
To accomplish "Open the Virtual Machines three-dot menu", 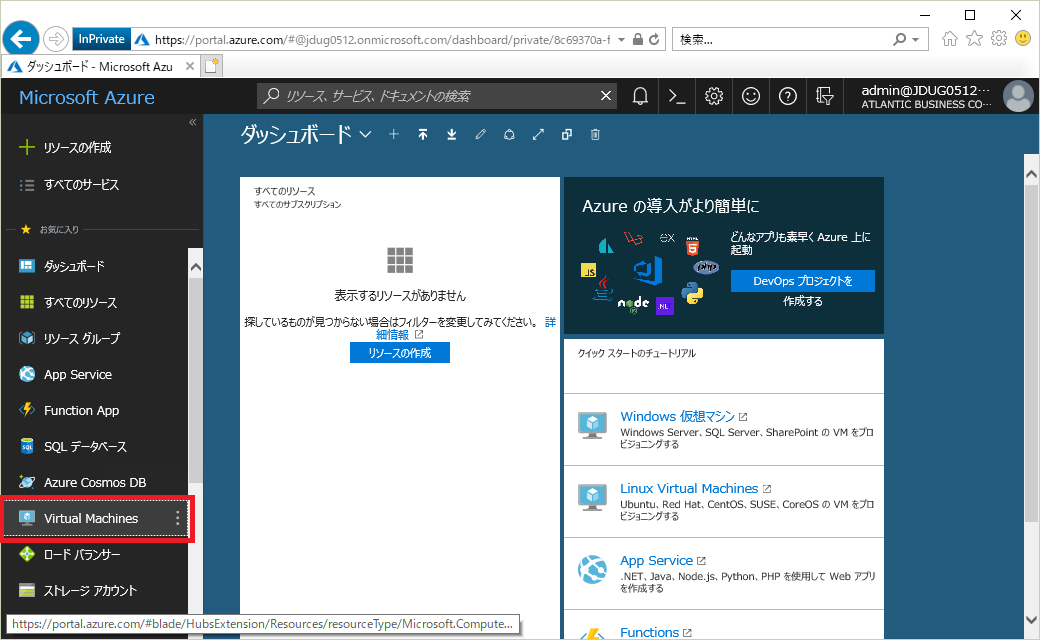I will pos(177,519).
